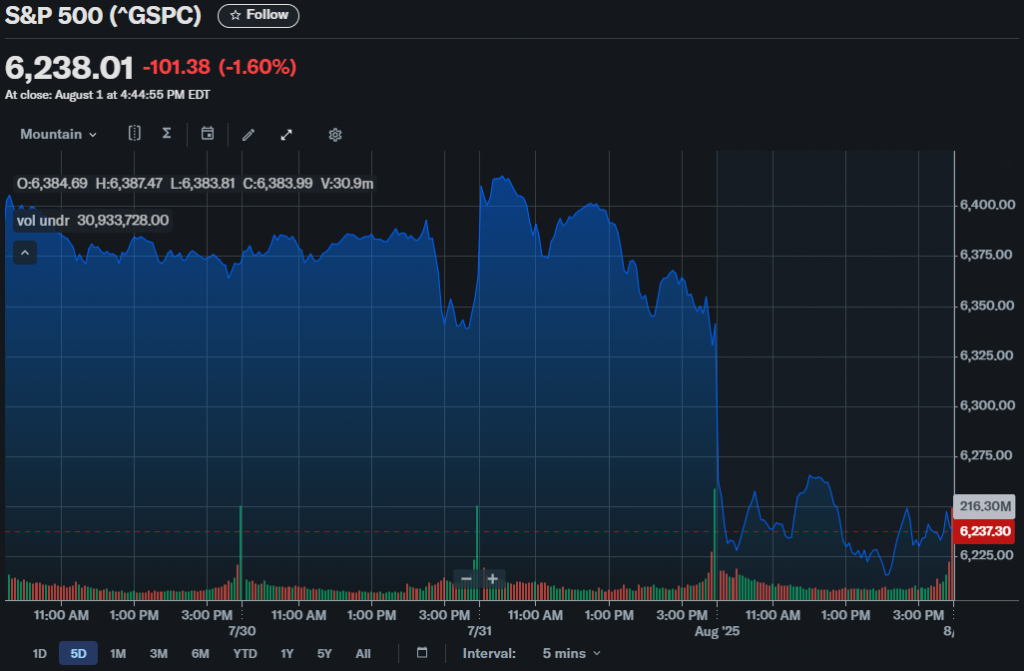This screenshot has height=671, width=1024.
Task: Select the 1Y range
Action: click(287, 653)
